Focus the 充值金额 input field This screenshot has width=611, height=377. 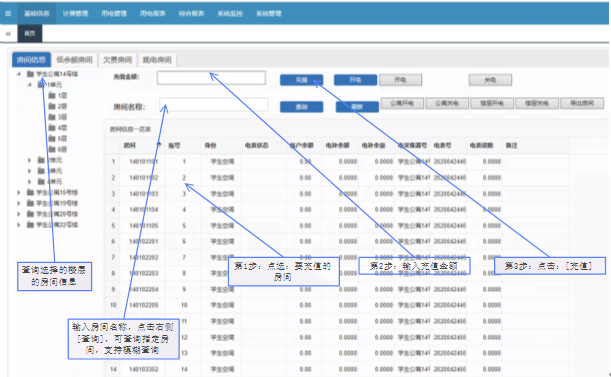(x=211, y=78)
